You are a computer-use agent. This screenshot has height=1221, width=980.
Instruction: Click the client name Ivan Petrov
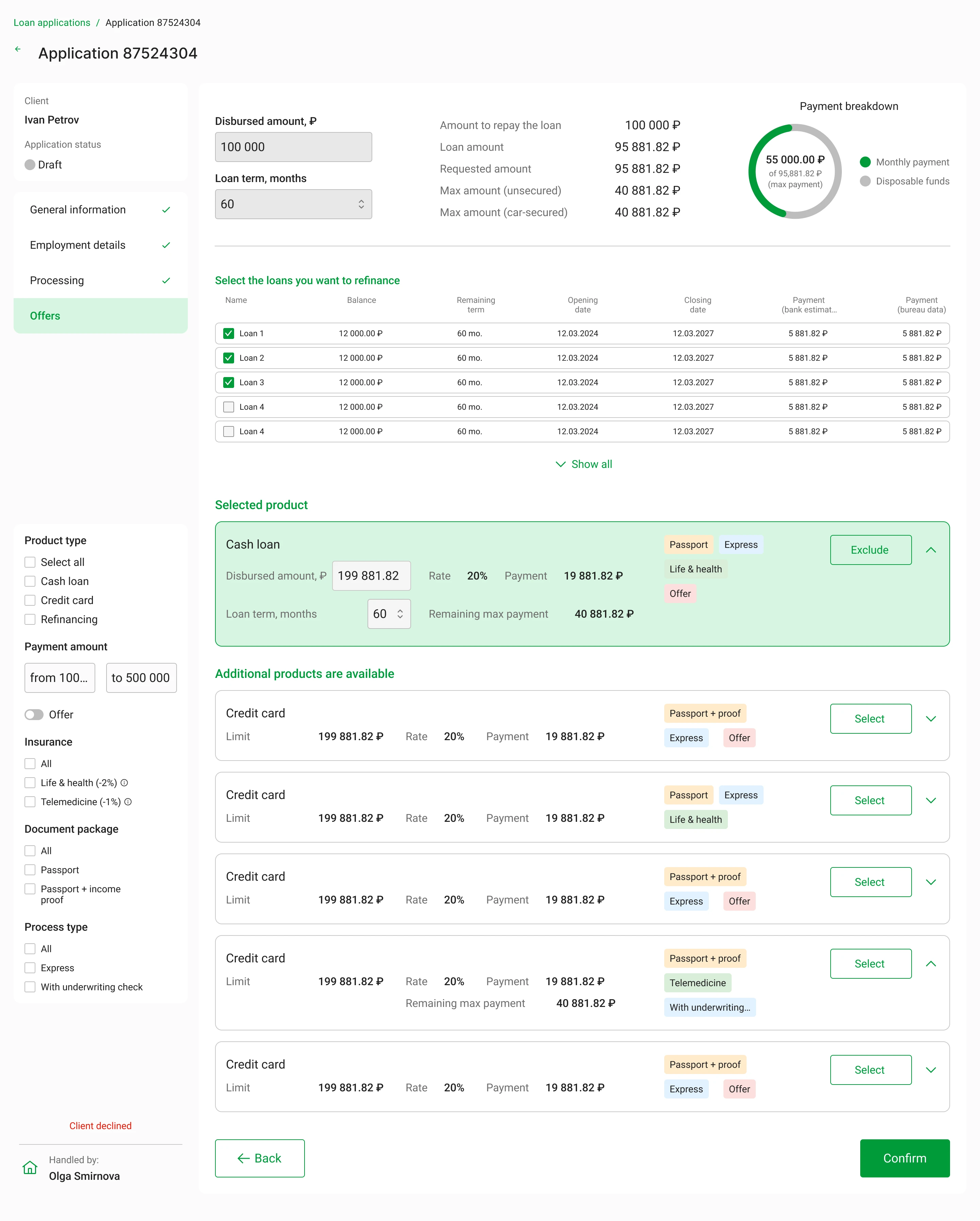tap(51, 120)
